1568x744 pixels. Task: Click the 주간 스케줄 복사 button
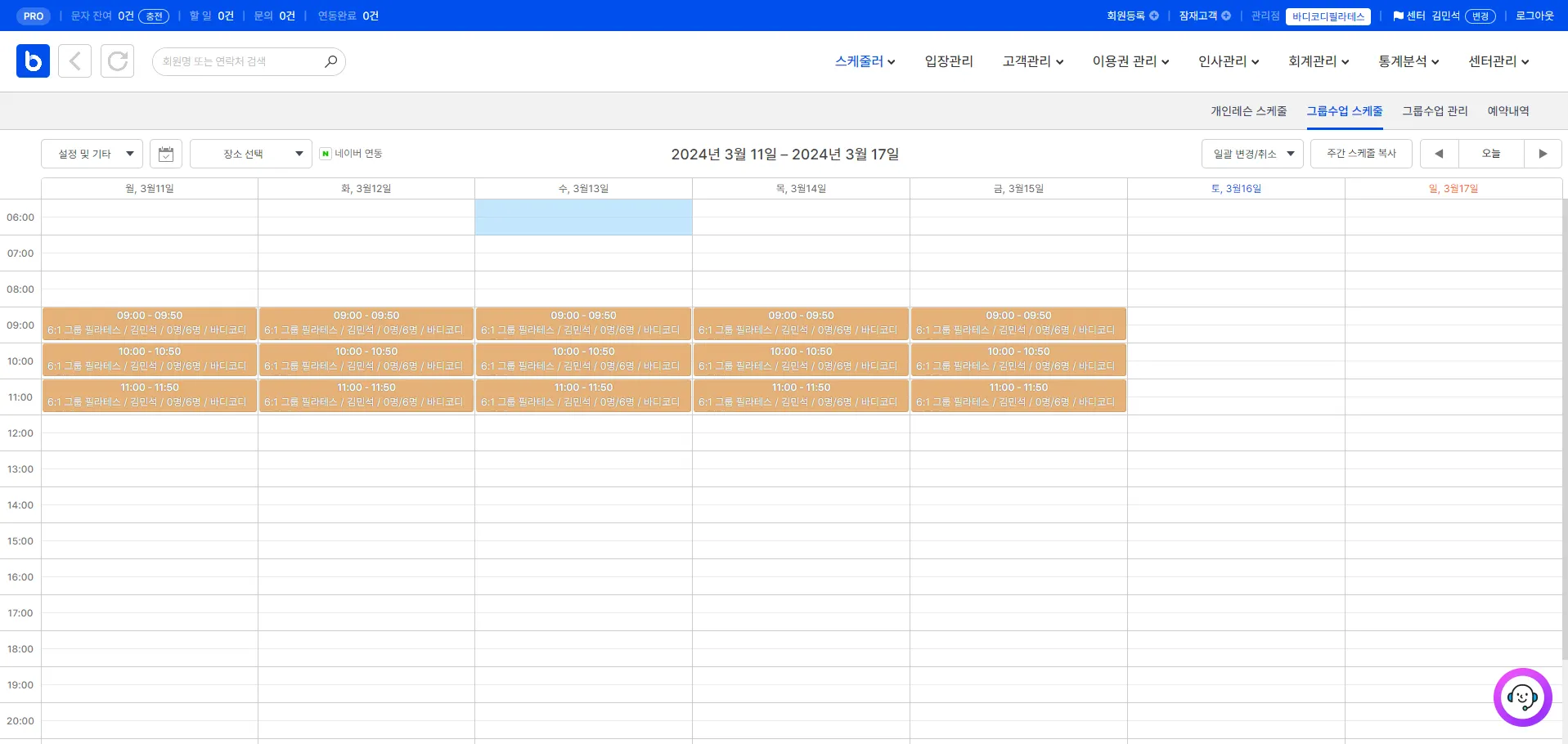(1361, 154)
